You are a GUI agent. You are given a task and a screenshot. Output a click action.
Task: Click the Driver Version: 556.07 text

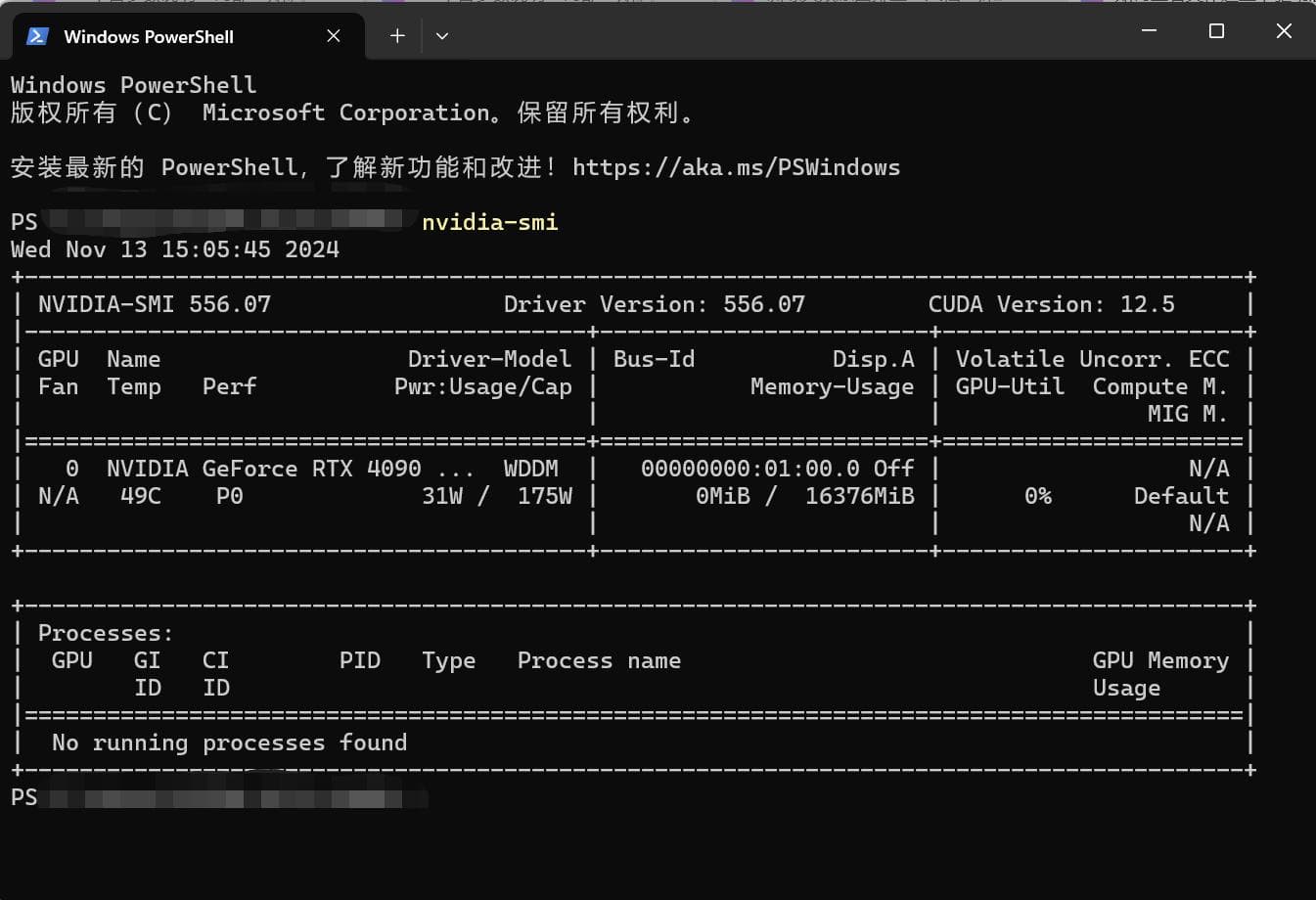[x=654, y=304]
